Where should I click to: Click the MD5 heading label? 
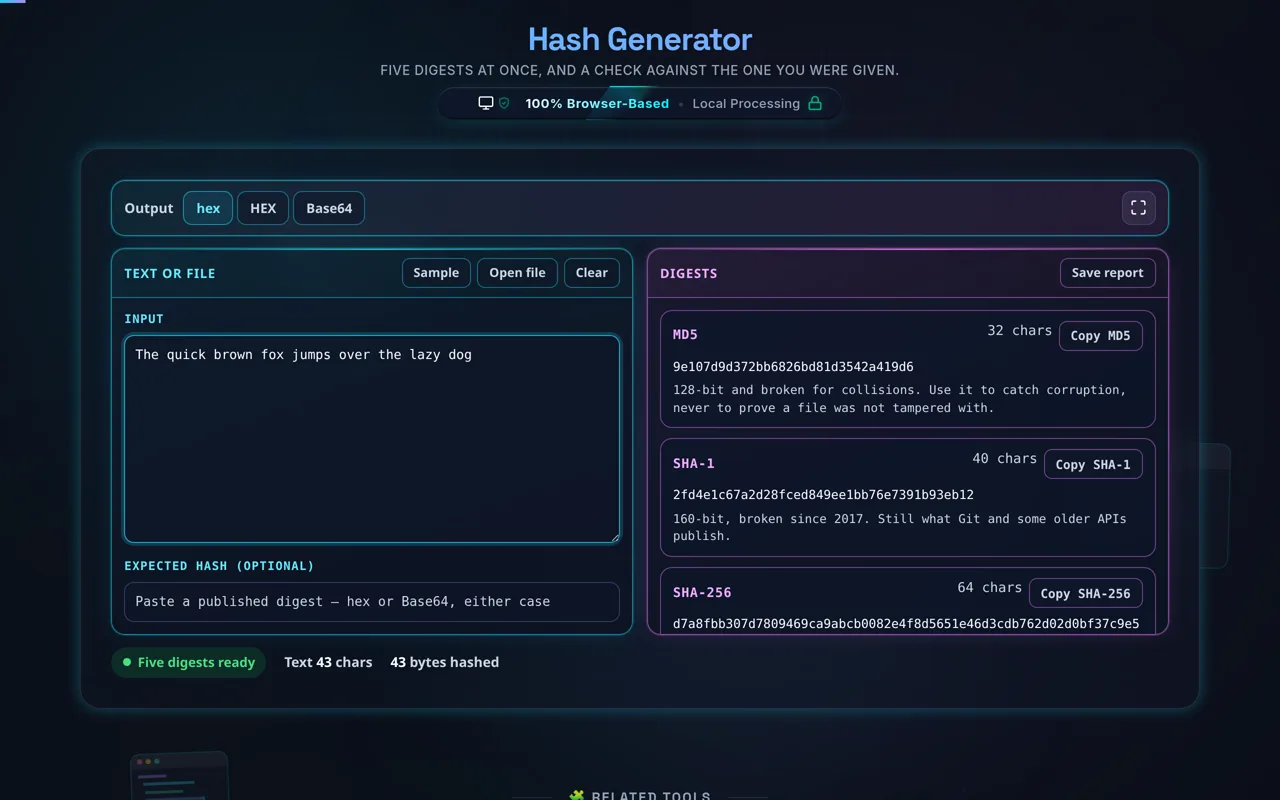685,334
